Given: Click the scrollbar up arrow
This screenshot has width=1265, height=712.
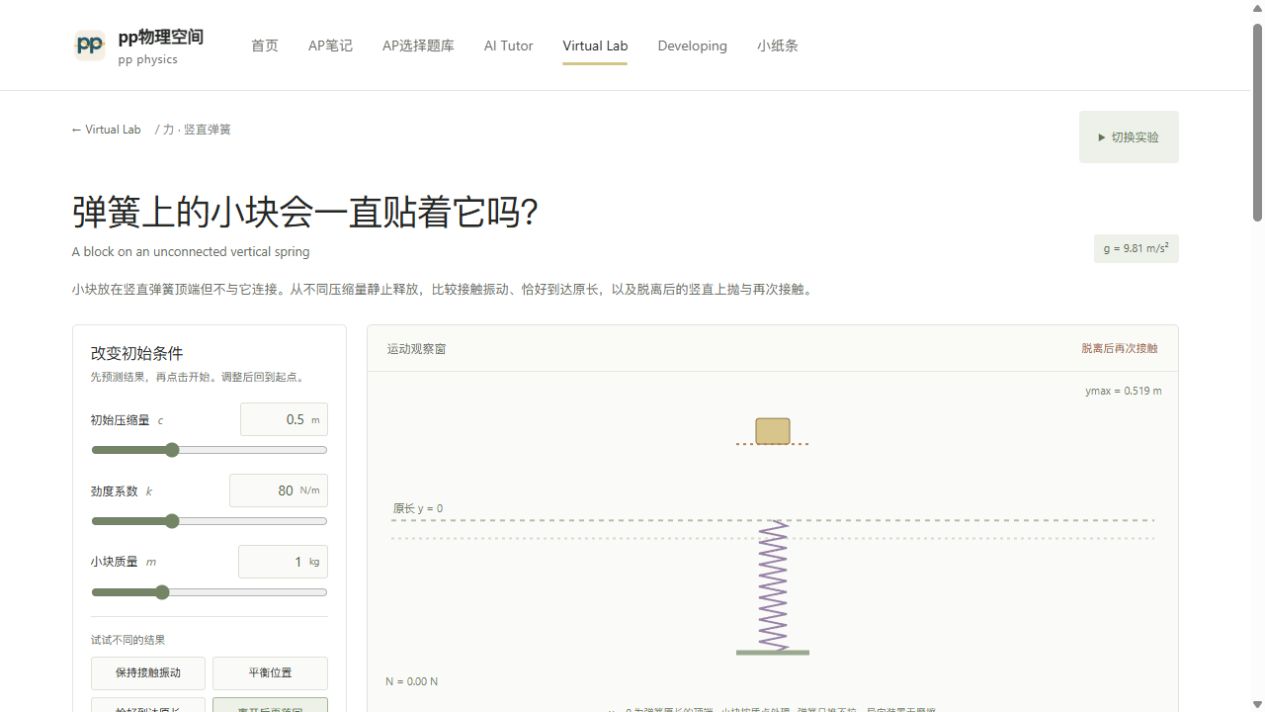Looking at the screenshot, I should tap(1258, 8).
